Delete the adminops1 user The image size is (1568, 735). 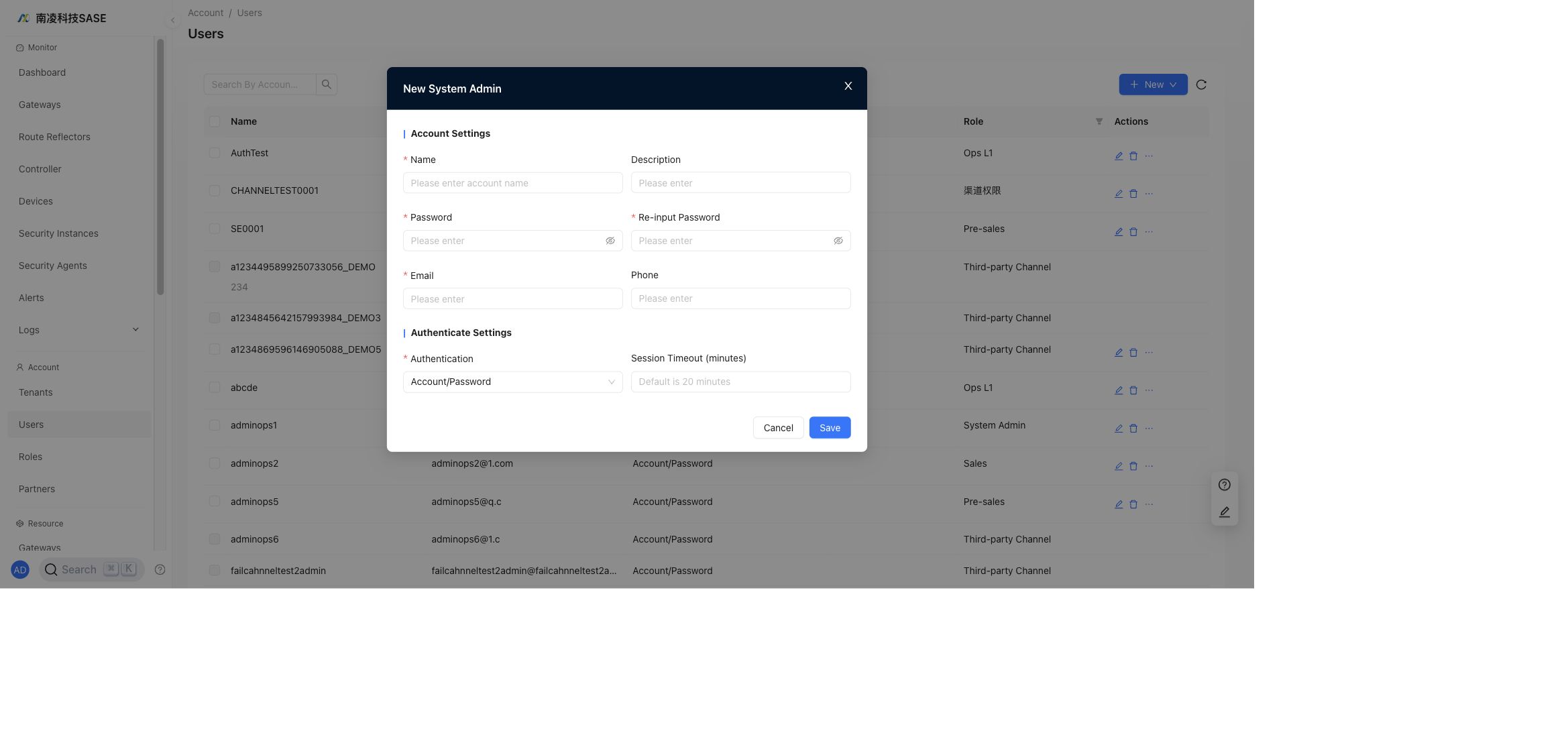(x=1133, y=429)
